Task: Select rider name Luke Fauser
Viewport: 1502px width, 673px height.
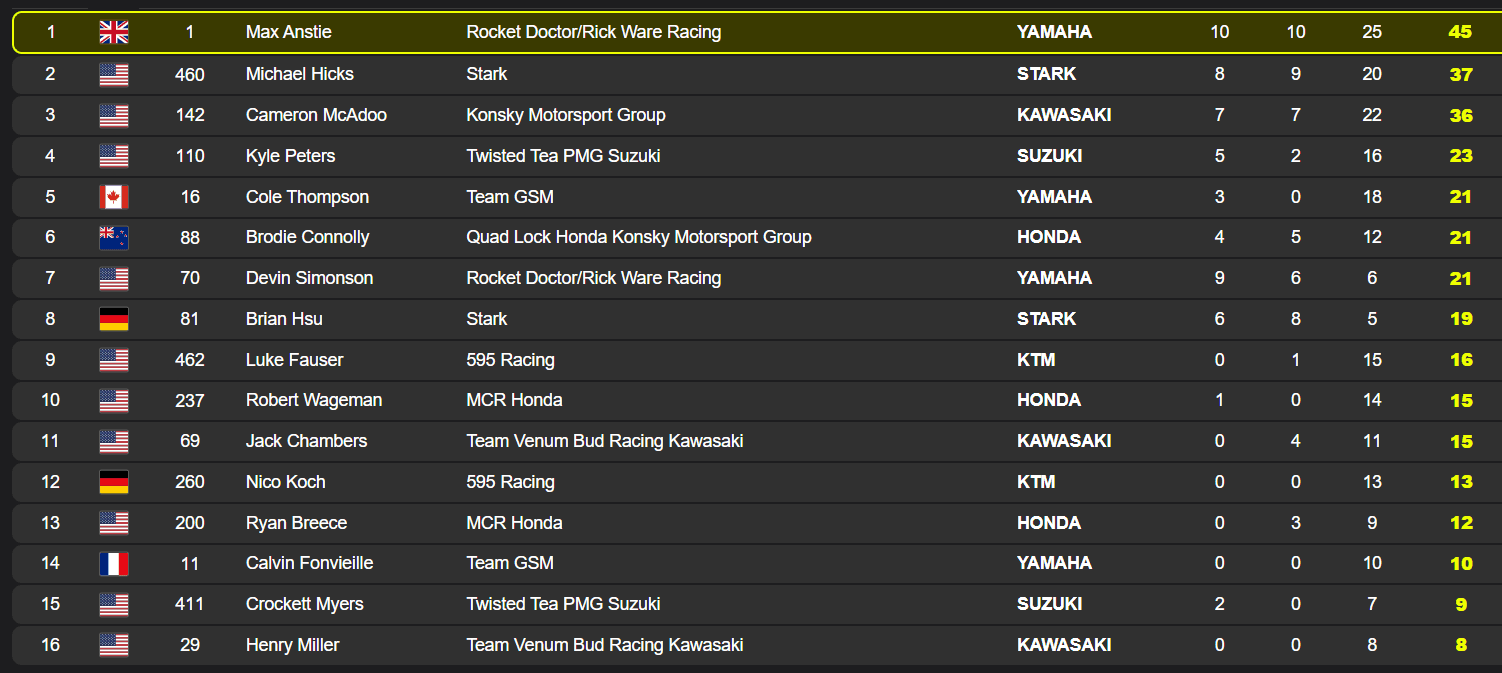Action: pos(295,360)
